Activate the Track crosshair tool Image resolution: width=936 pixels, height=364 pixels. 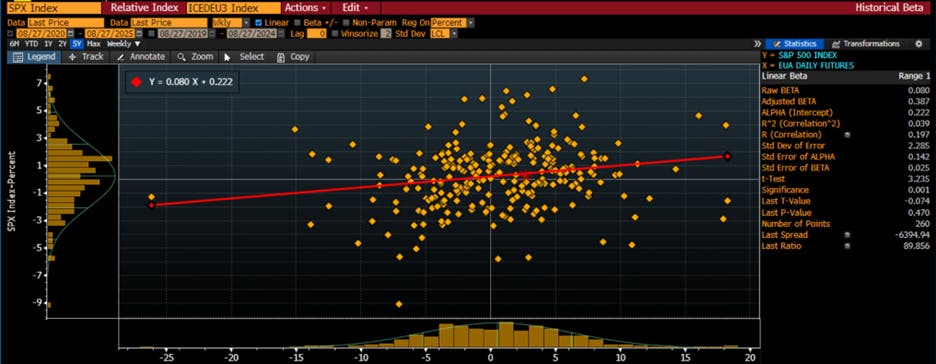point(85,57)
